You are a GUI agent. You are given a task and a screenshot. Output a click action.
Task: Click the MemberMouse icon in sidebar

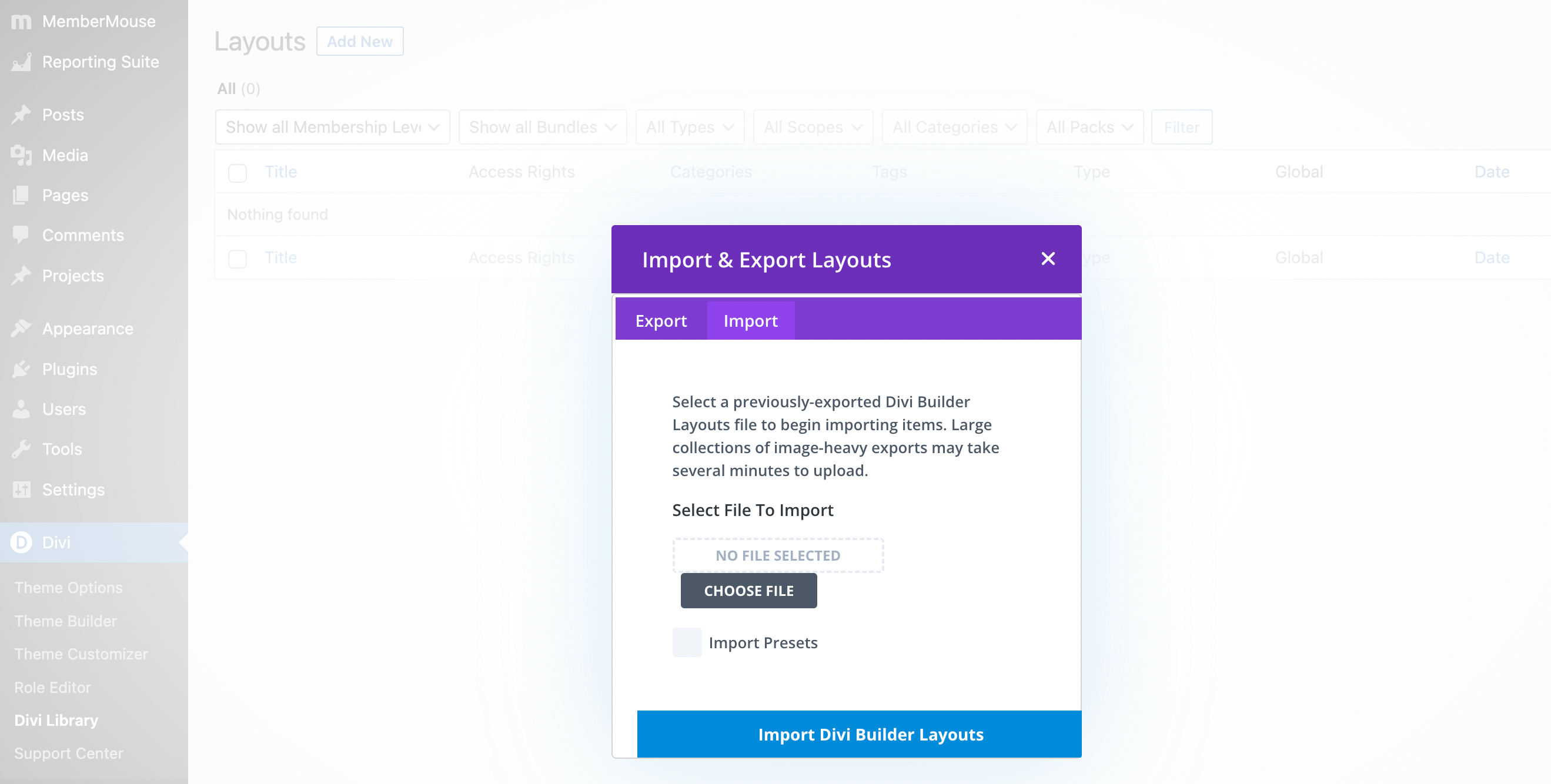[20, 20]
